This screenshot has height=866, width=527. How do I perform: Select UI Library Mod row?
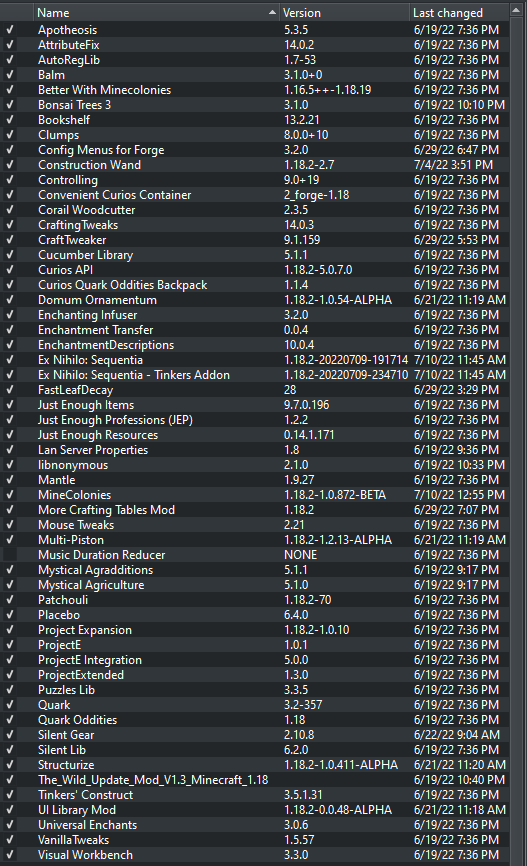(x=254, y=810)
